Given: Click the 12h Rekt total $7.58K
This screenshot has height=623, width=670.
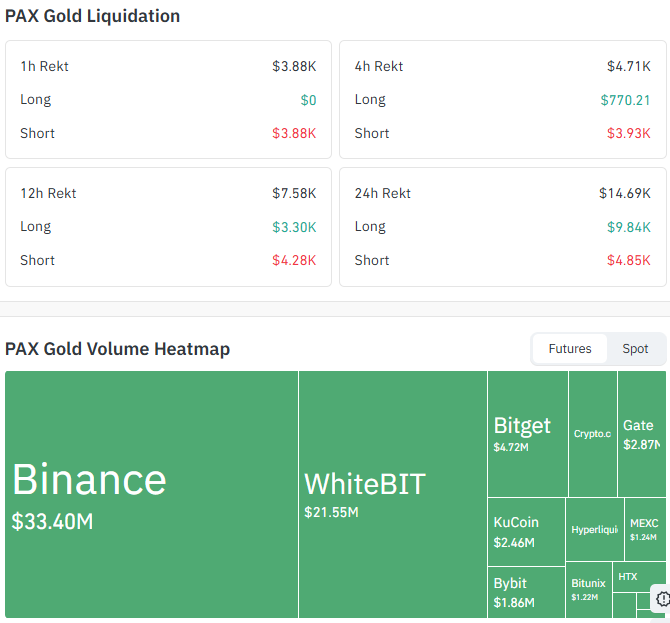Looking at the screenshot, I should [x=294, y=193].
